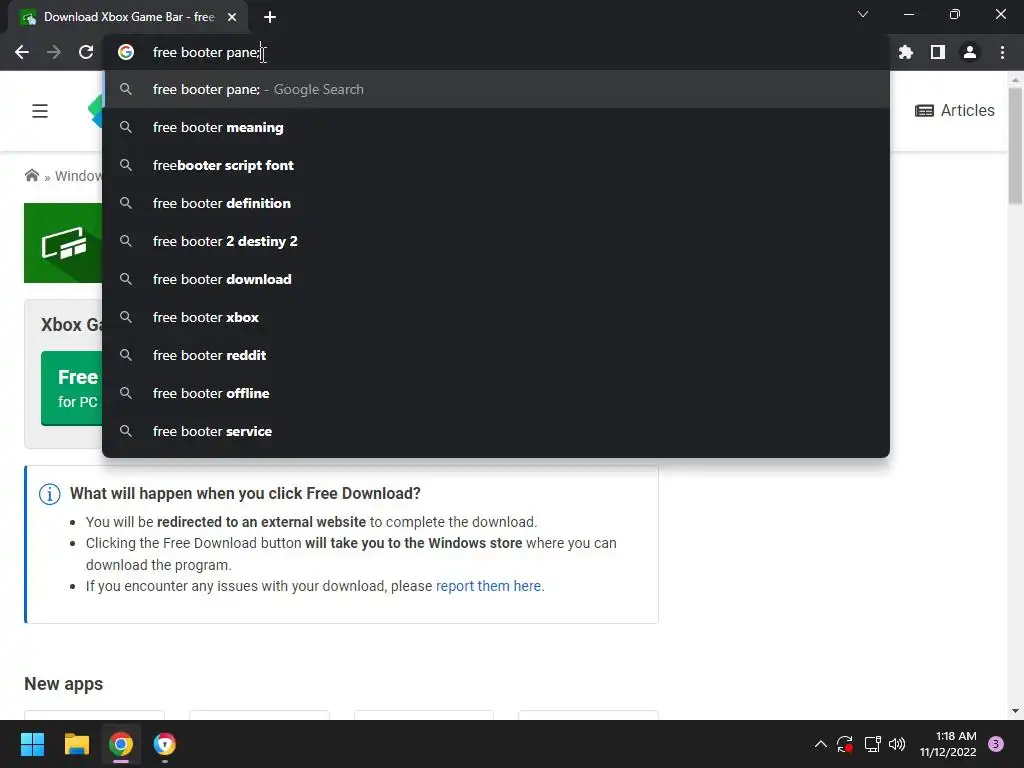The height and width of the screenshot is (768, 1024).
Task: Choose the 'free booter offline' suggestion
Action: tap(496, 392)
